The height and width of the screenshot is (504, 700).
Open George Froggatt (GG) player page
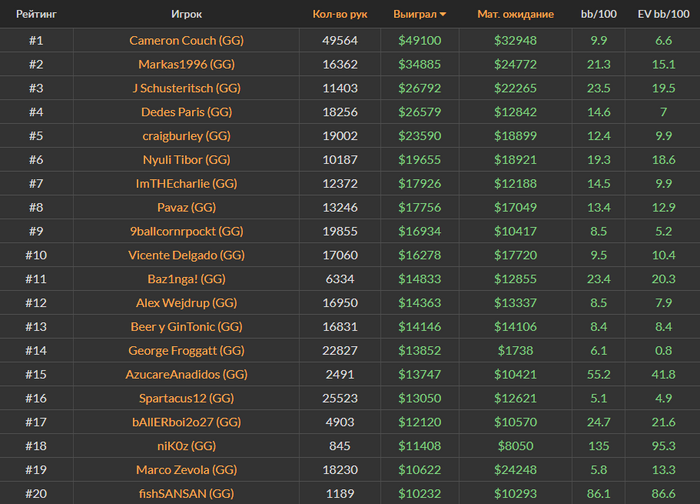click(186, 351)
